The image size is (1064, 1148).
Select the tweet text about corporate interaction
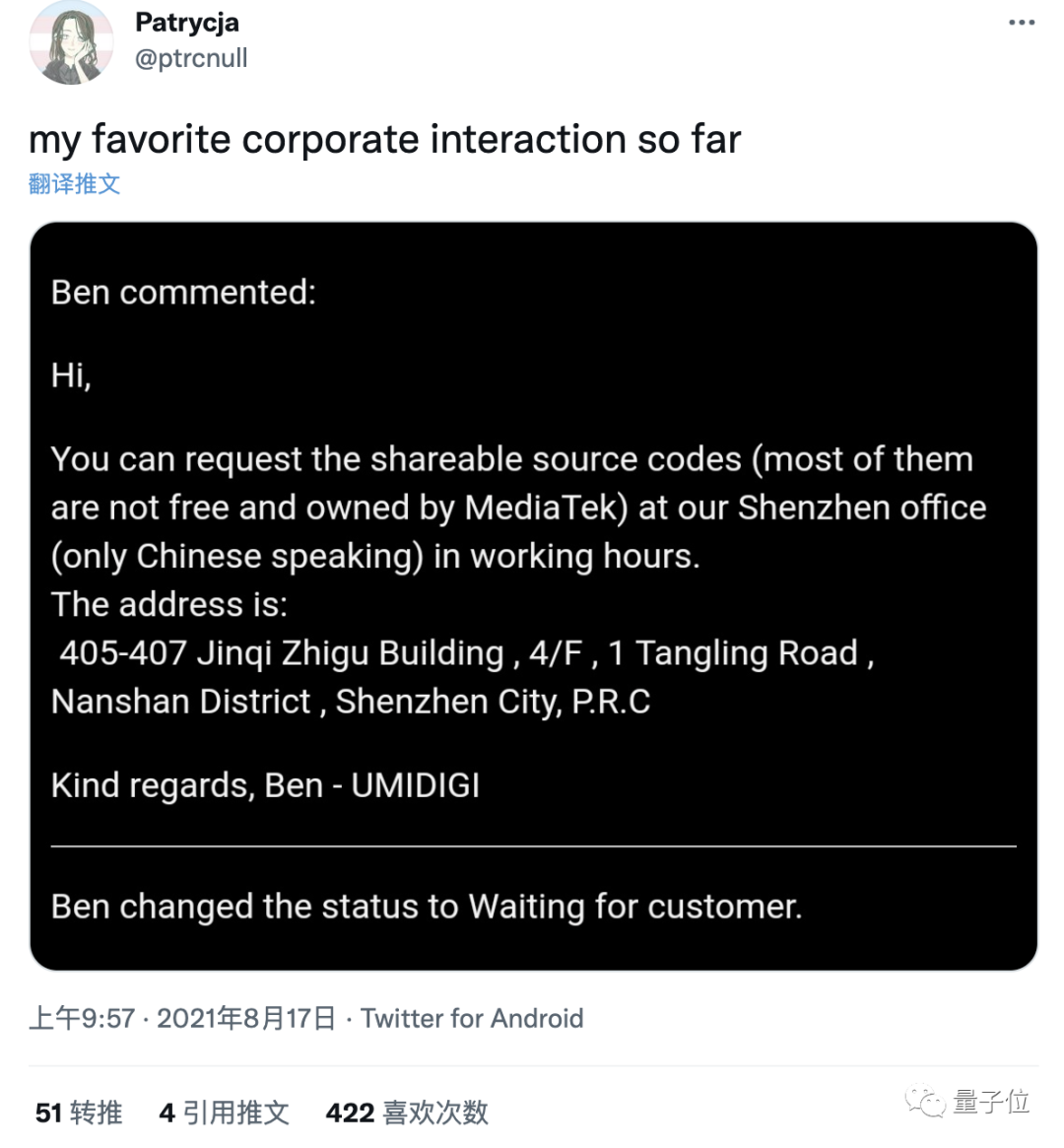[383, 139]
